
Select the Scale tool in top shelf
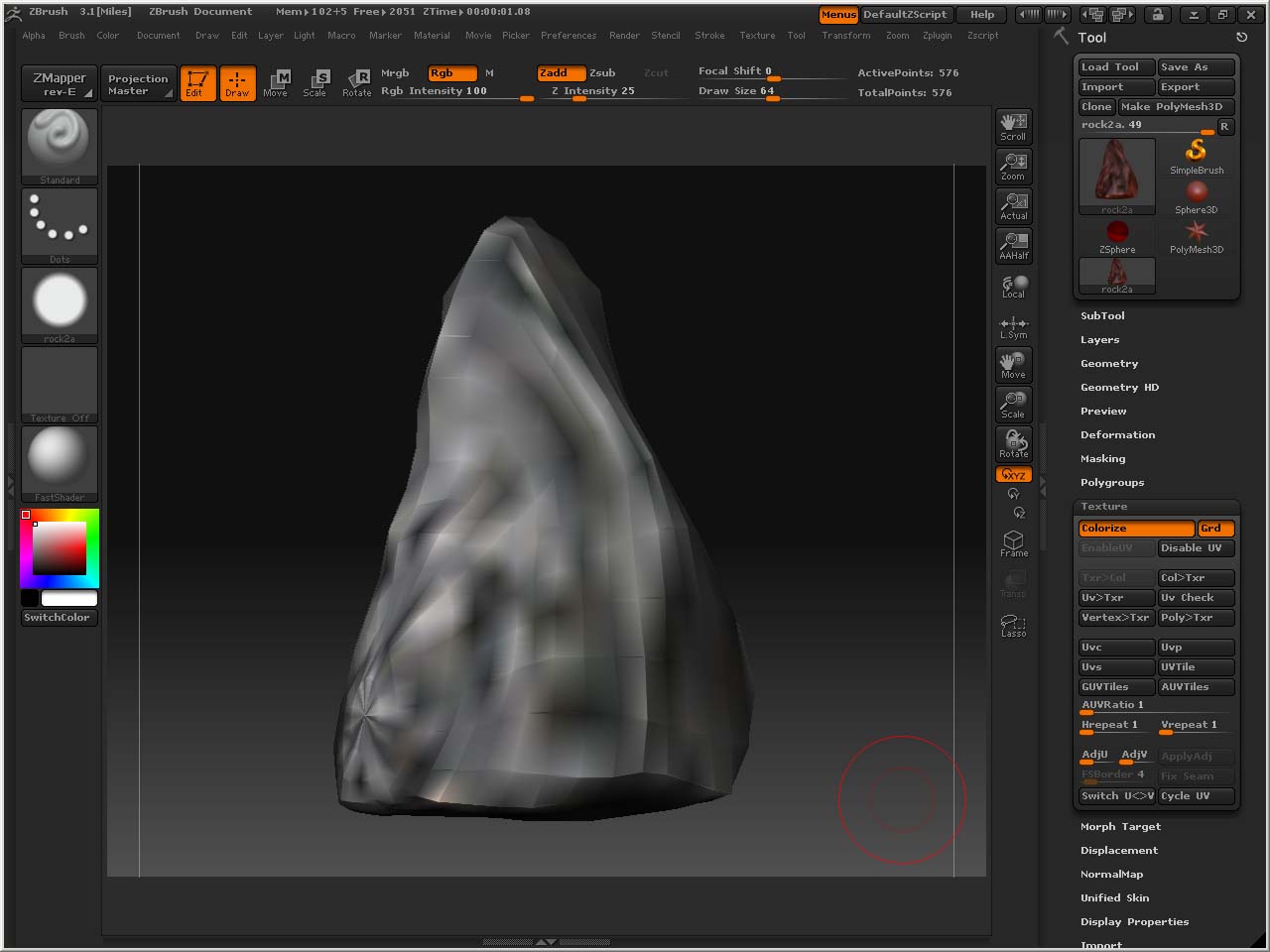(316, 83)
